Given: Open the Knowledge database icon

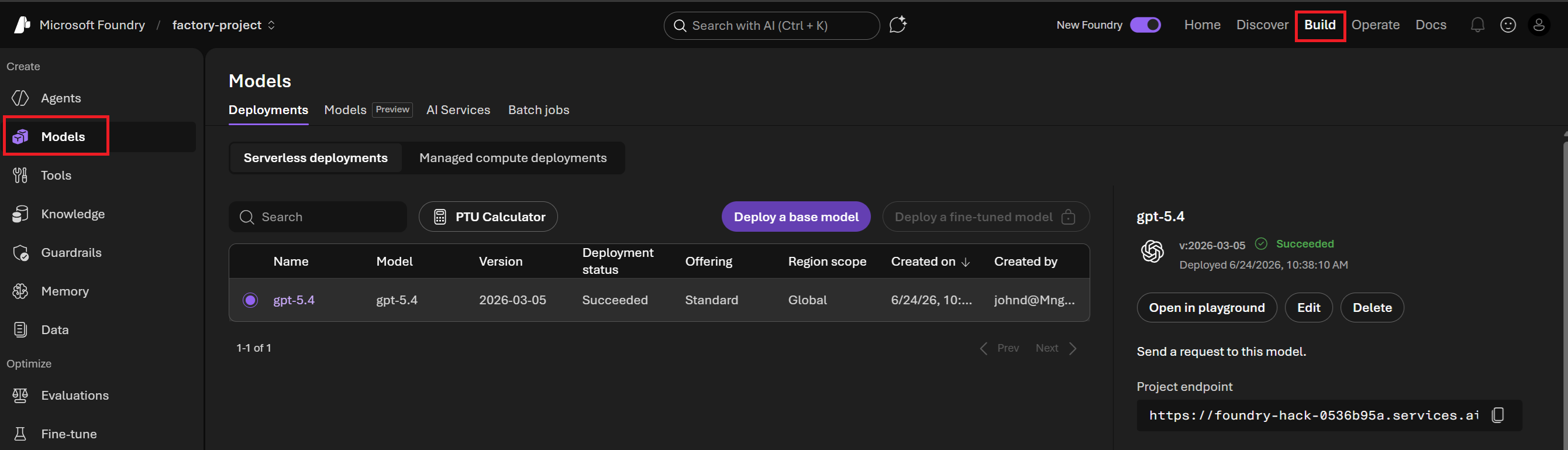Looking at the screenshot, I should 20,214.
